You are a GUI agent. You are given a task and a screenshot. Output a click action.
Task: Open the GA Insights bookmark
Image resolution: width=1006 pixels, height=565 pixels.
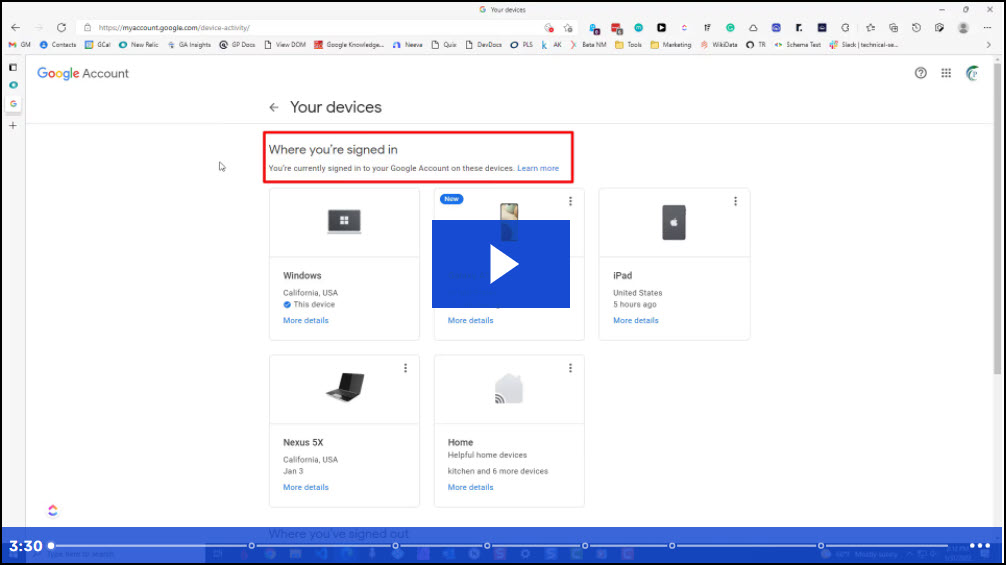click(189, 45)
